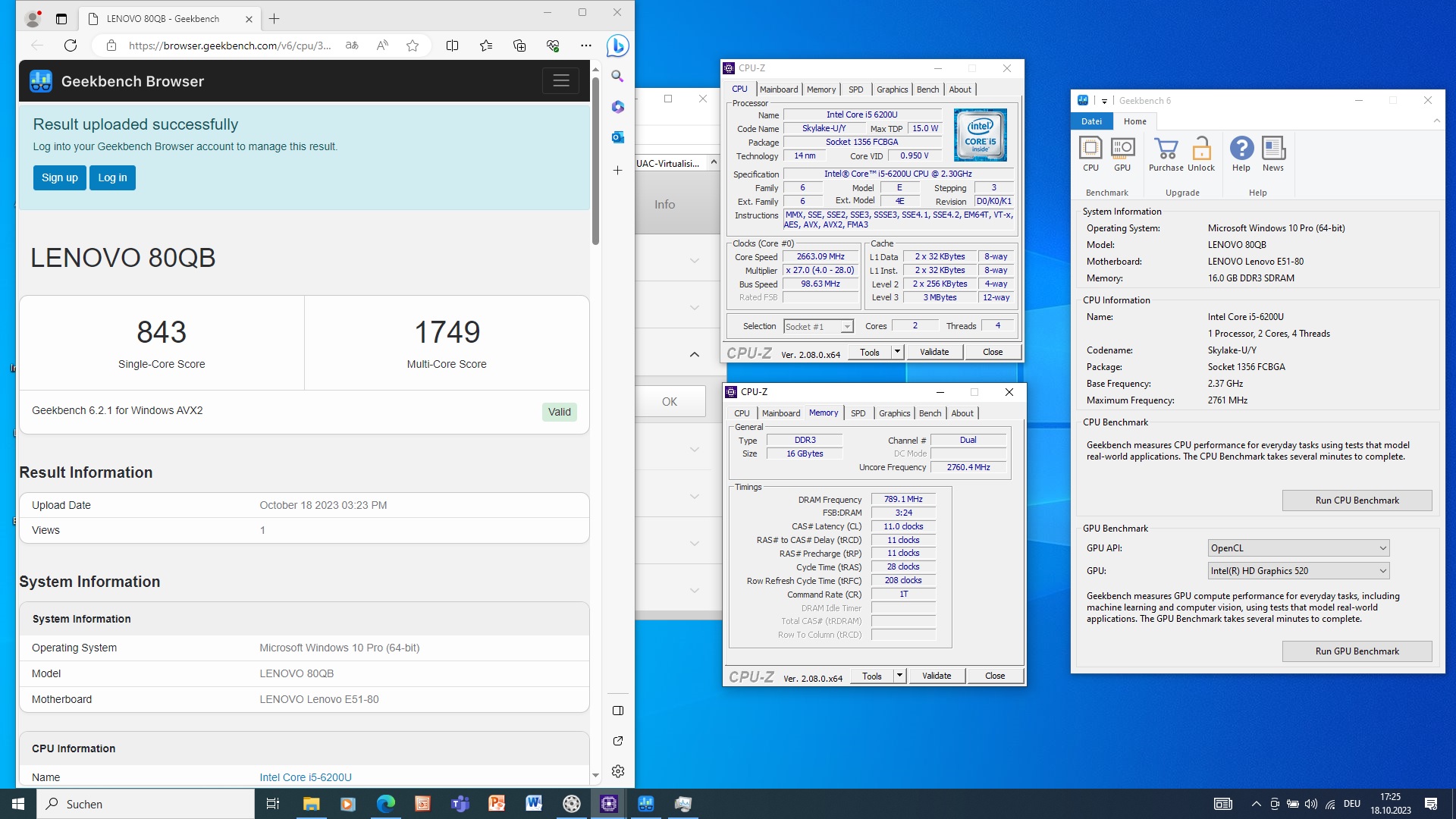Click OK in the background dialog
The height and width of the screenshot is (819, 1456).
(x=670, y=402)
